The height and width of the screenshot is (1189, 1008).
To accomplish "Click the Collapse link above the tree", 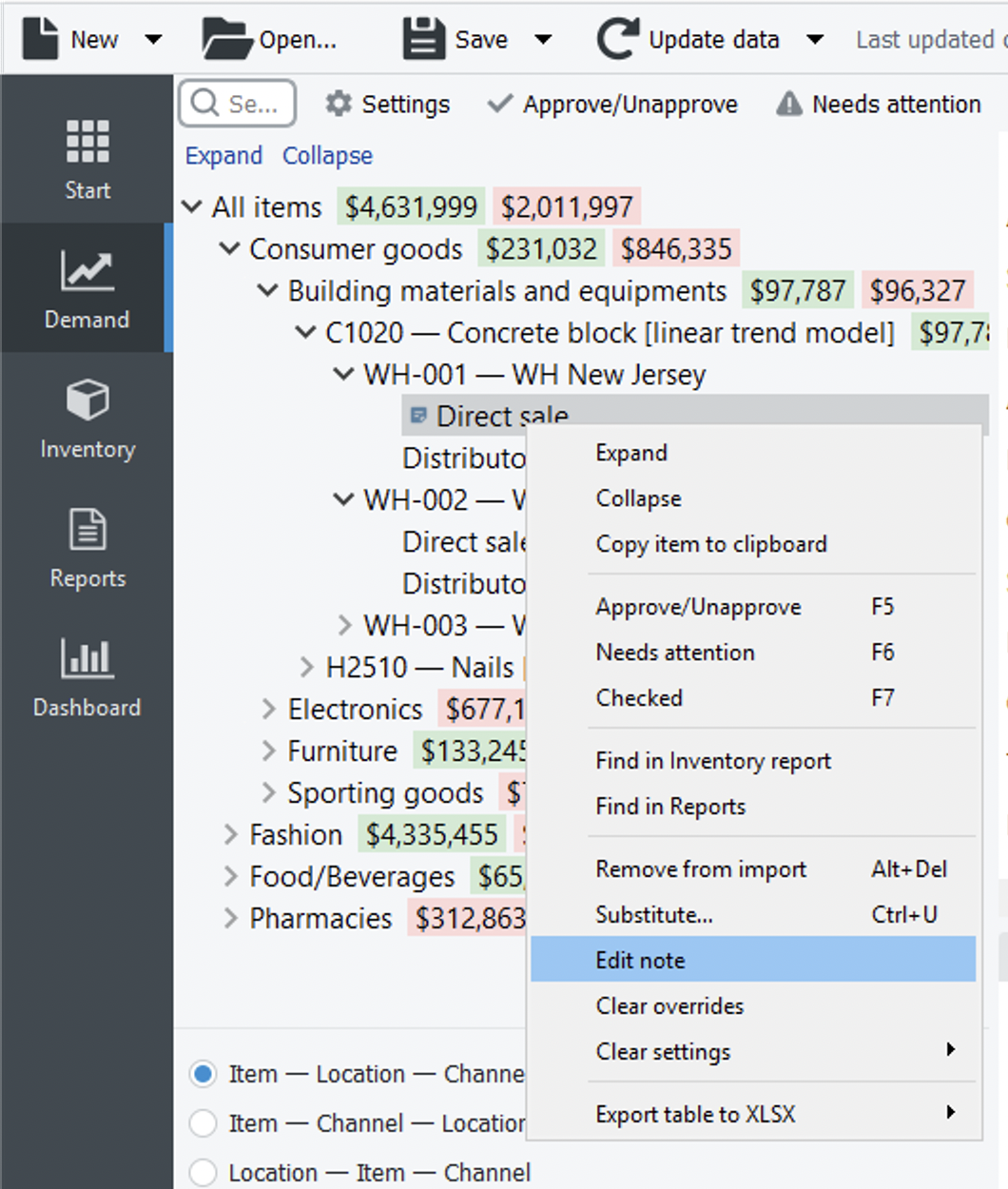I will click(x=327, y=156).
